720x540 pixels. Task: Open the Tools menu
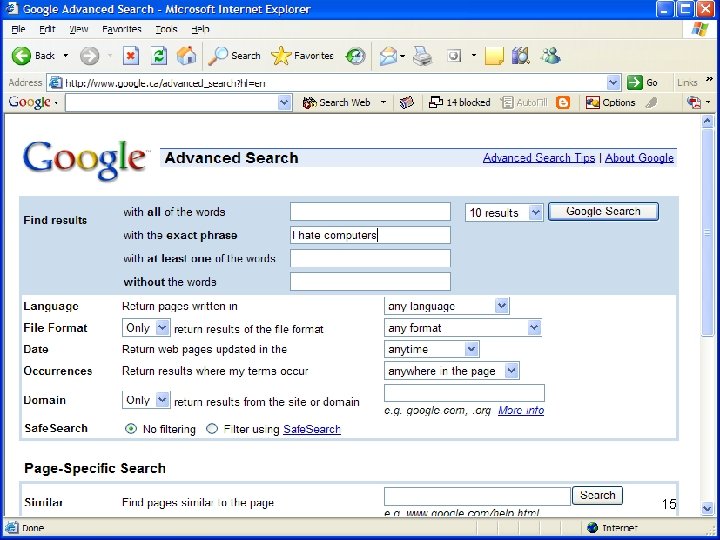click(x=166, y=29)
